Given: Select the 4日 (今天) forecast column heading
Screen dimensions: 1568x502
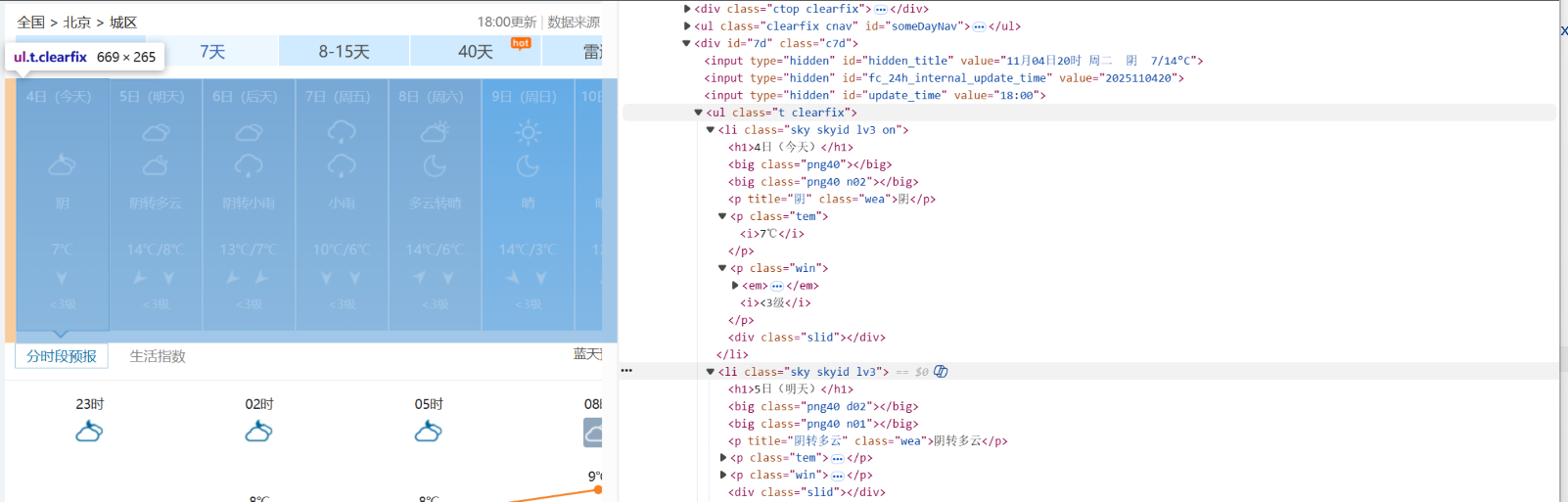Looking at the screenshot, I should click(59, 97).
